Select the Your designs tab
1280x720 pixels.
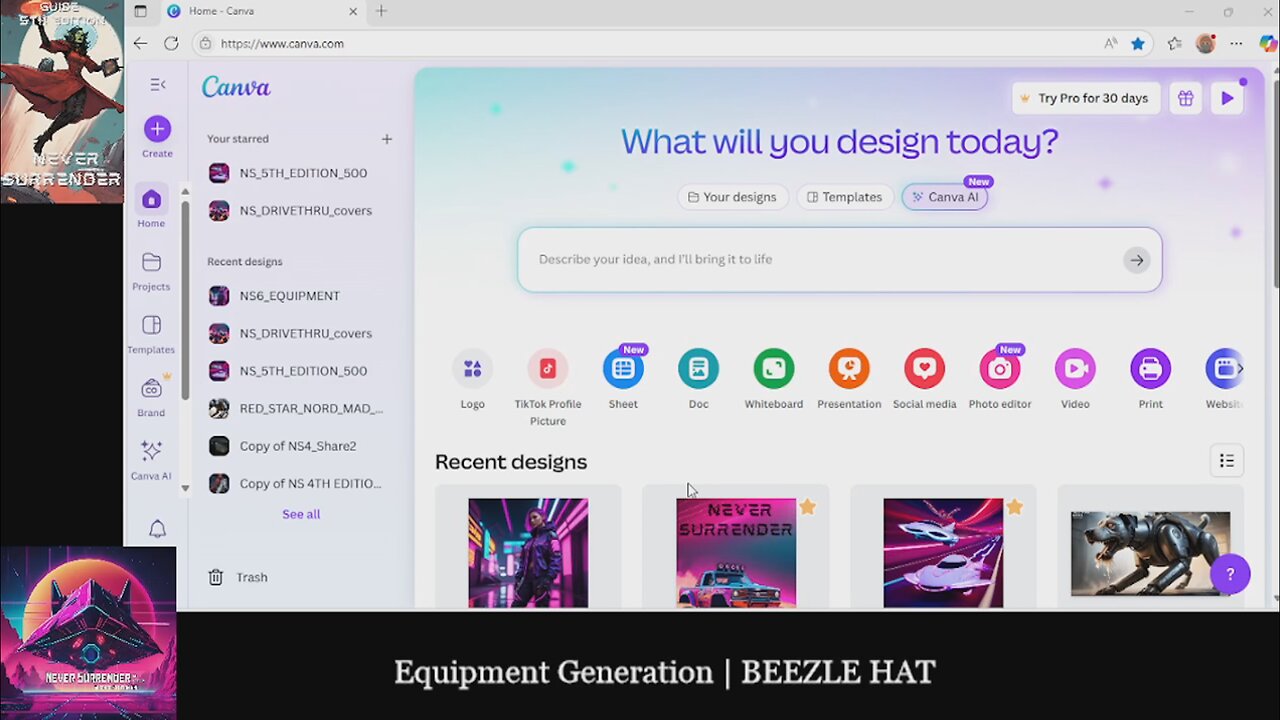pyautogui.click(x=733, y=197)
